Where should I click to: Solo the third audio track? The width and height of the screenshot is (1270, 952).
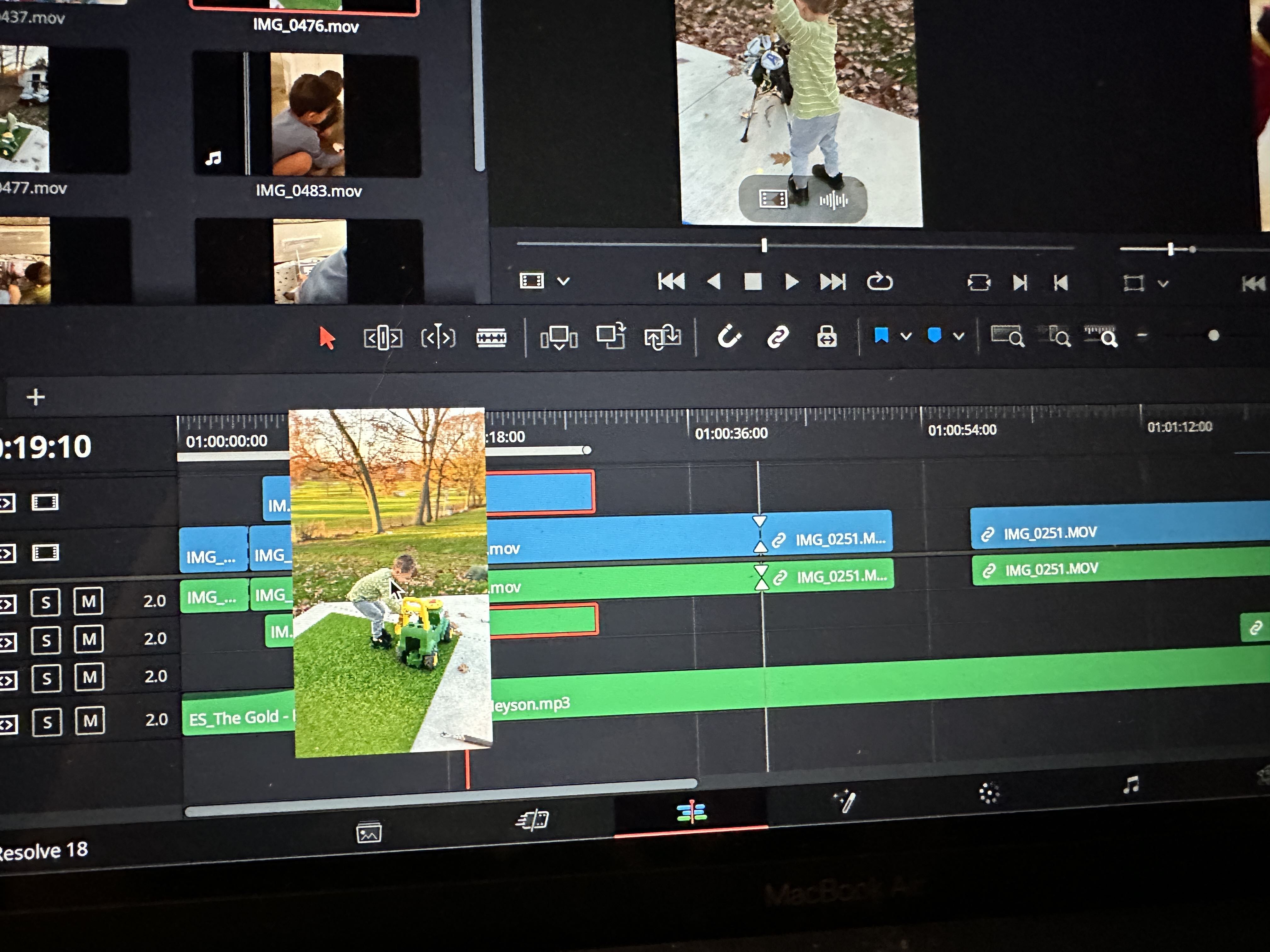47,678
